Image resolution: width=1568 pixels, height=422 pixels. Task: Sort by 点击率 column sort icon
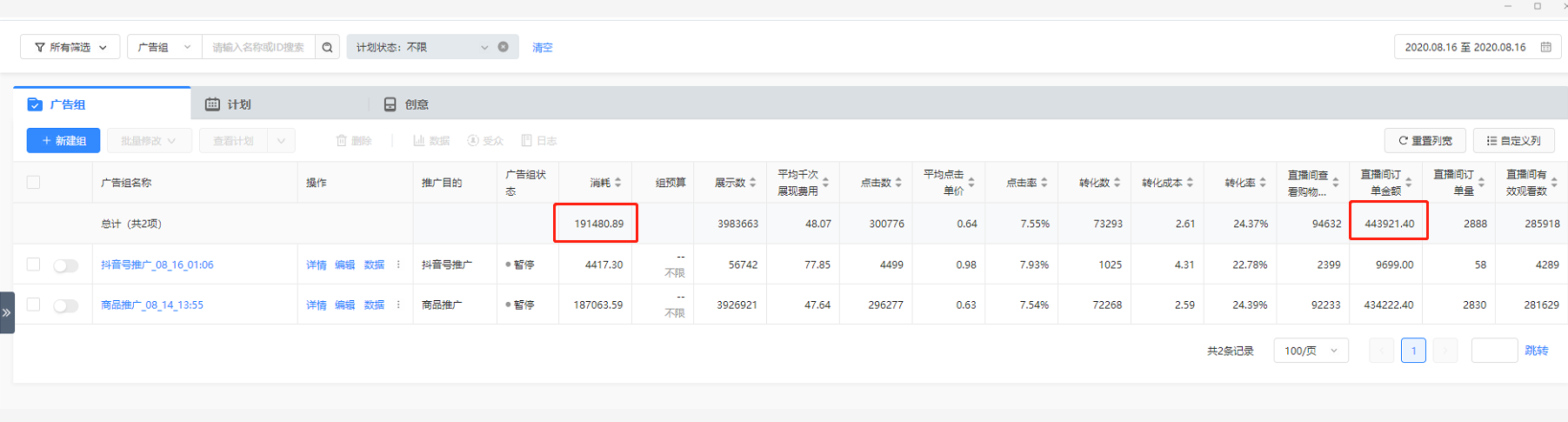point(1044,183)
